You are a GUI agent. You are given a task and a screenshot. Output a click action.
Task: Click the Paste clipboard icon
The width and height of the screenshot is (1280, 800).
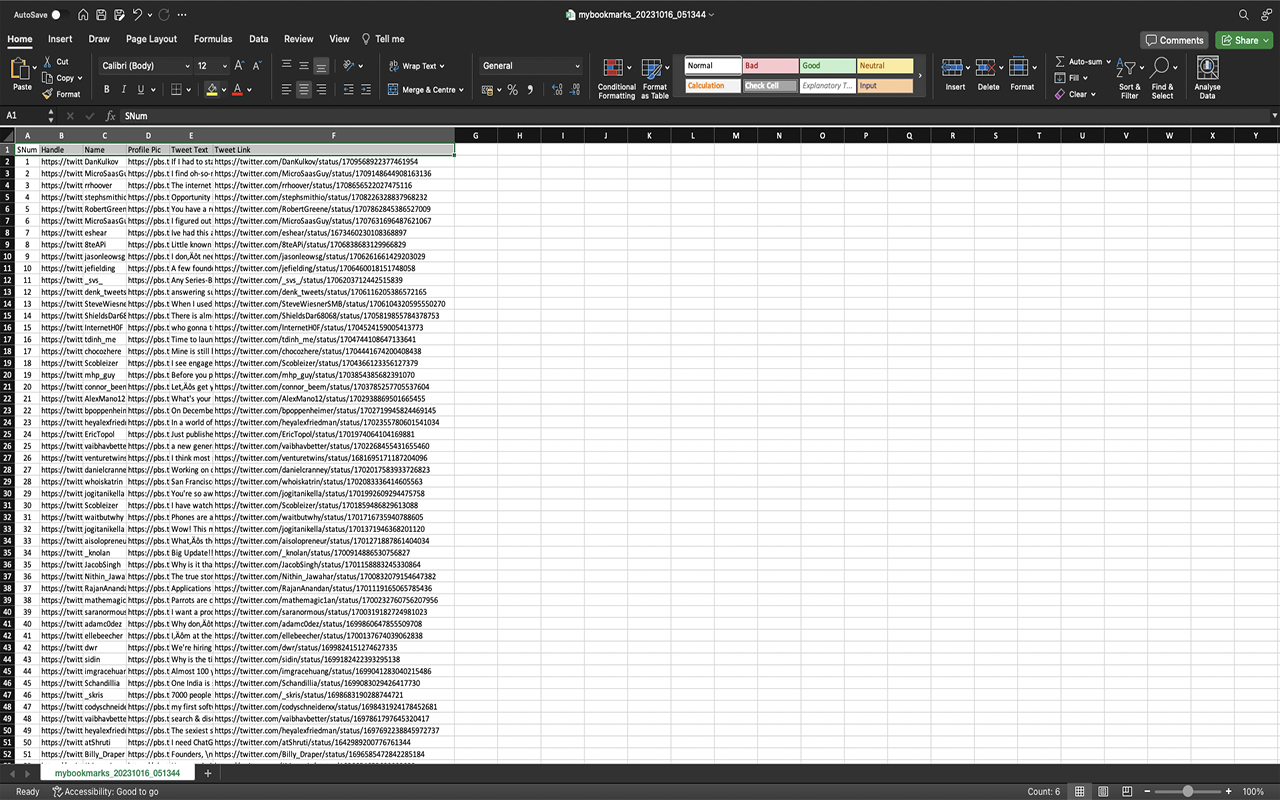(21, 68)
